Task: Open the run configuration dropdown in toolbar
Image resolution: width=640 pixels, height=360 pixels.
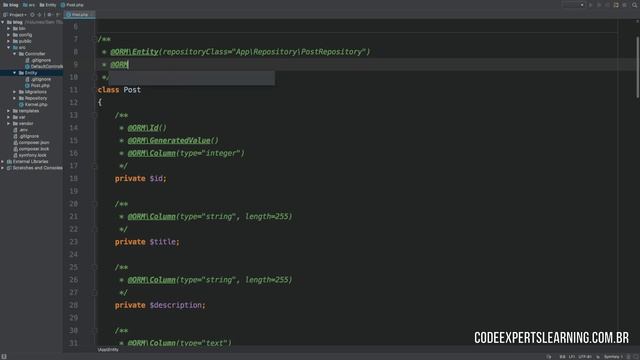Action: click(x=573, y=5)
